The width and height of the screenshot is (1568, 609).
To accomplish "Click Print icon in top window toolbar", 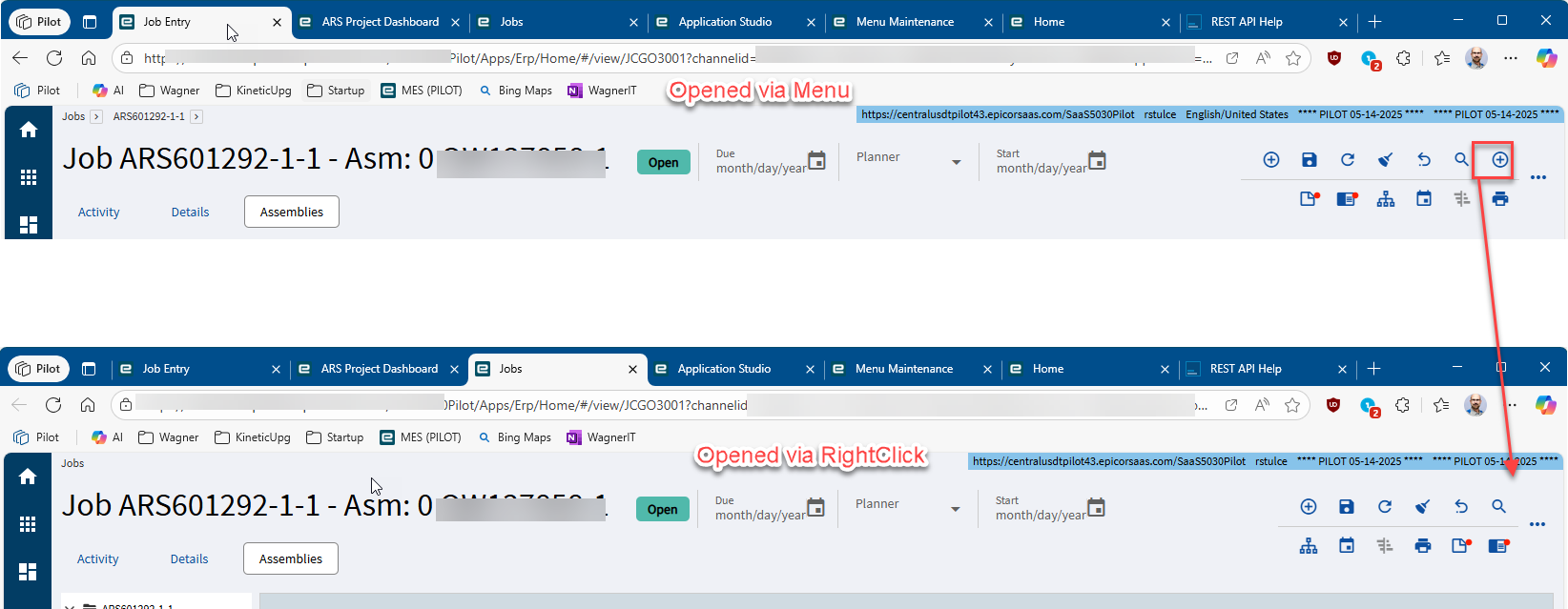I will tap(1500, 199).
